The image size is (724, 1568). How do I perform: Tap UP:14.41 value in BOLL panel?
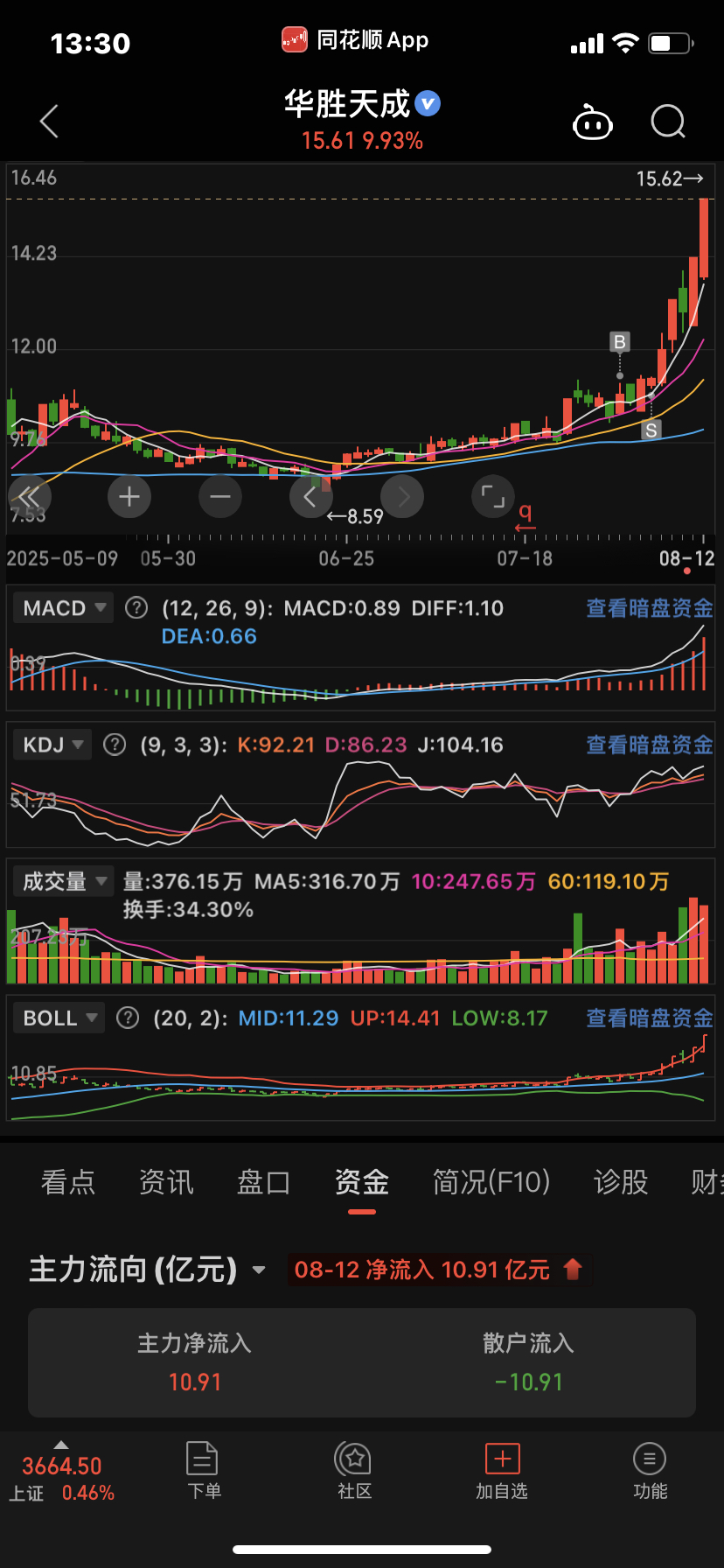(x=395, y=1018)
